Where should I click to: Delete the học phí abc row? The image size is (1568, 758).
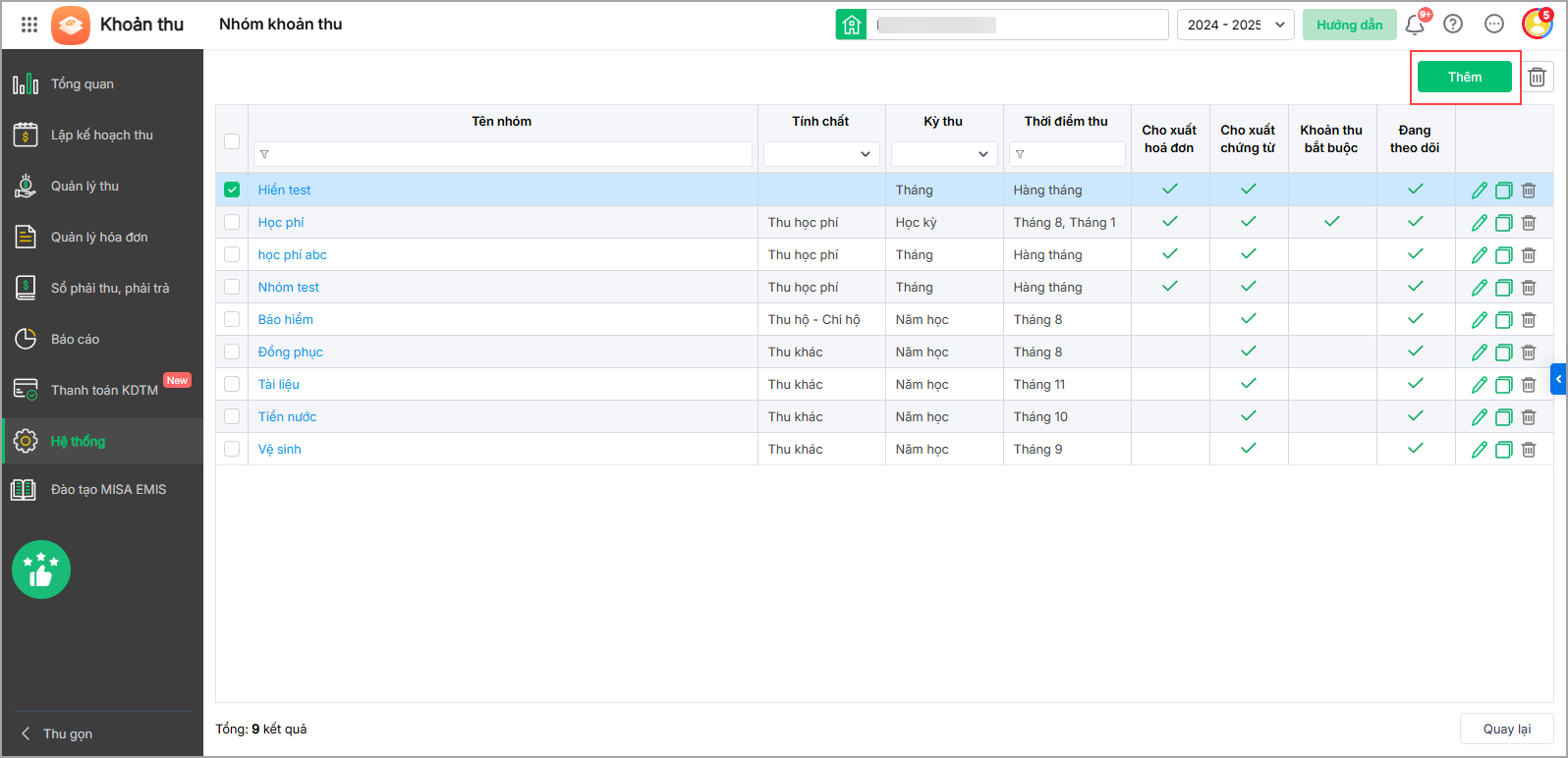1529,255
